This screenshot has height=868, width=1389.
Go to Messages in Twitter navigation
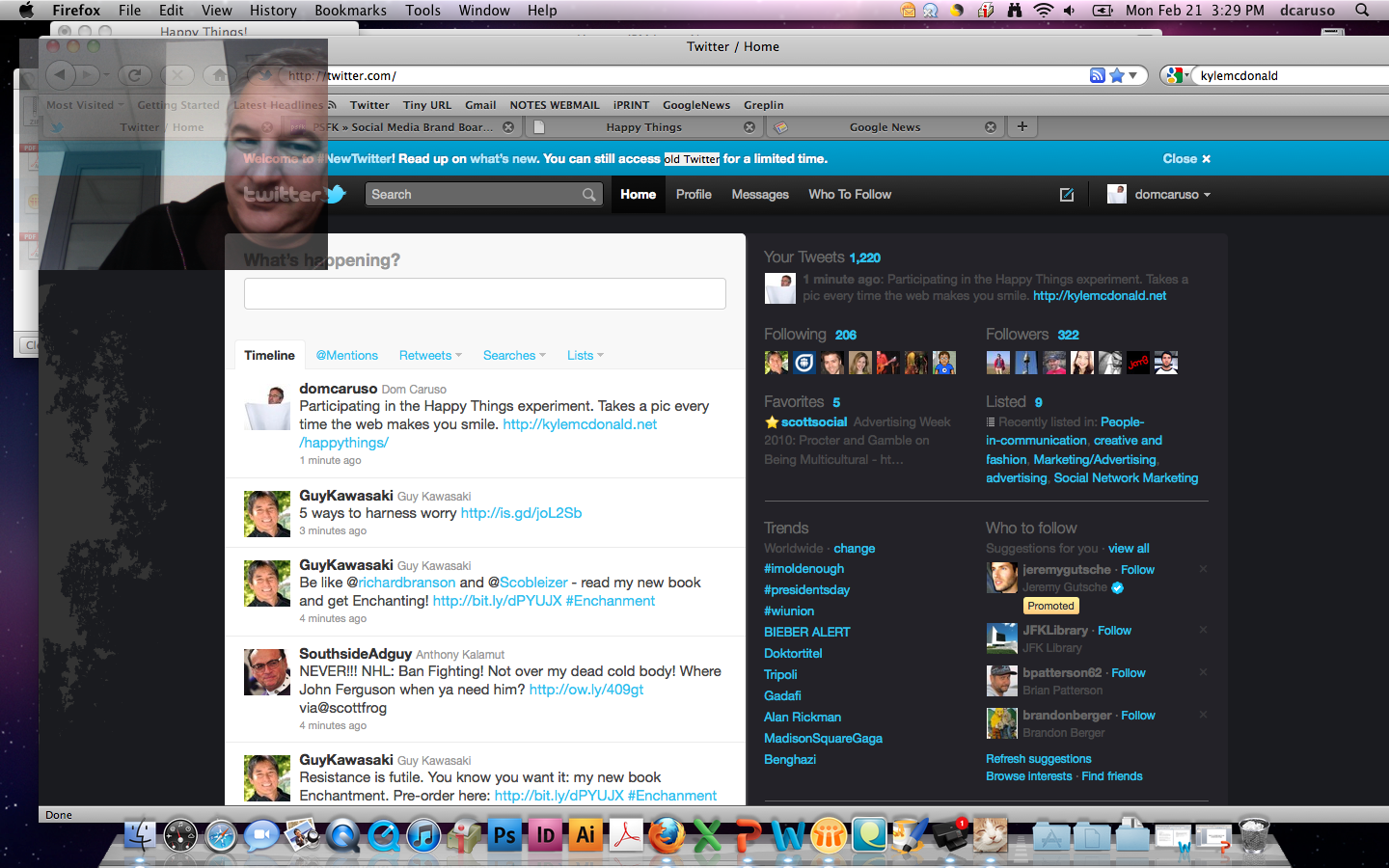point(760,195)
